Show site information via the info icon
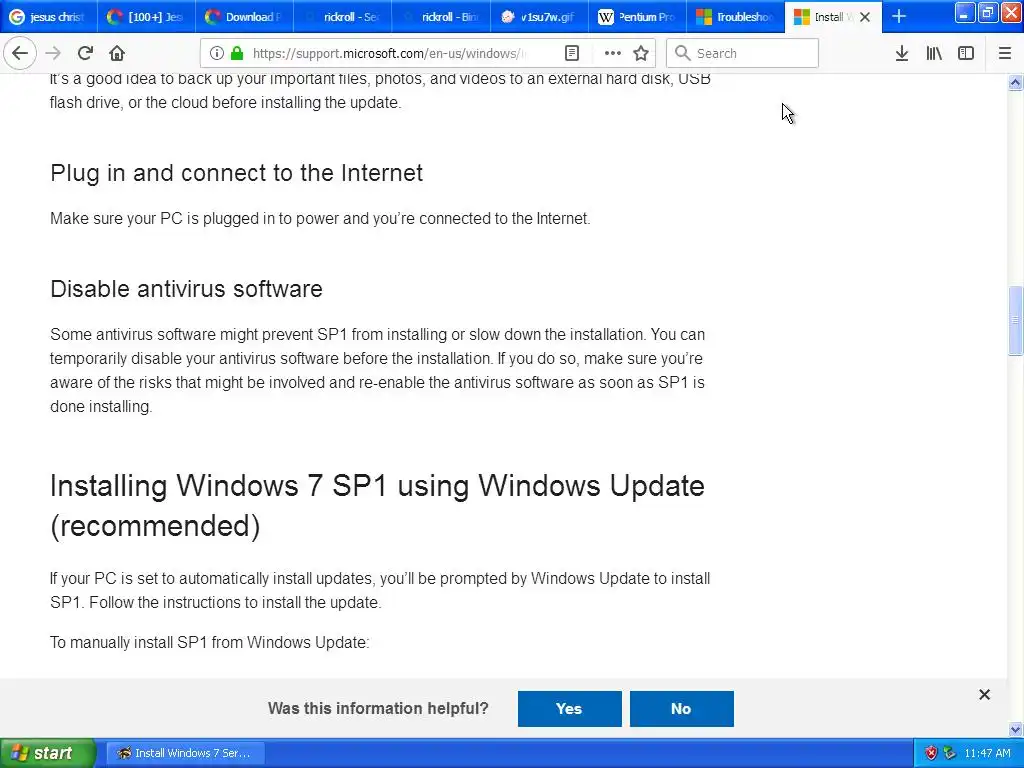 (217, 54)
